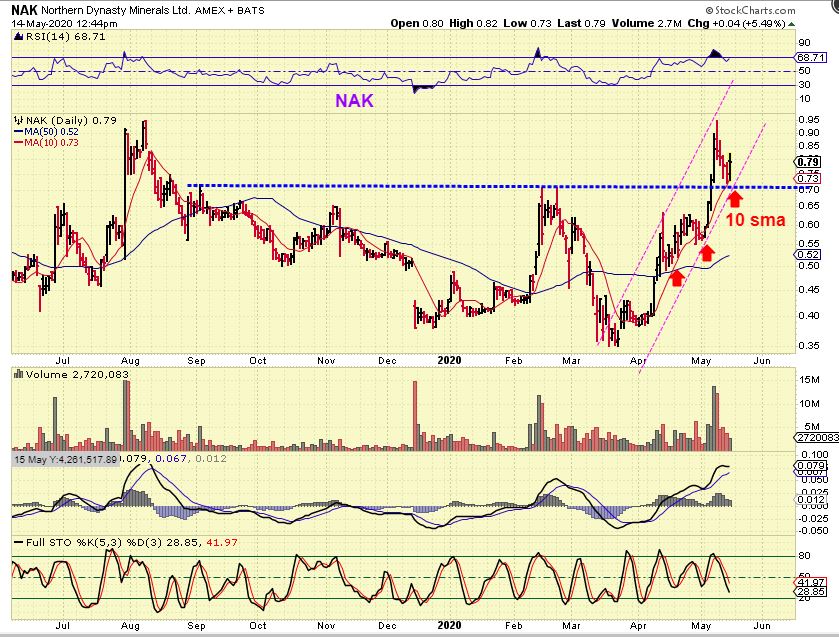Click the RSI(14) 68.71 legend label
Viewport: 839px width, 637px height.
(x=65, y=36)
